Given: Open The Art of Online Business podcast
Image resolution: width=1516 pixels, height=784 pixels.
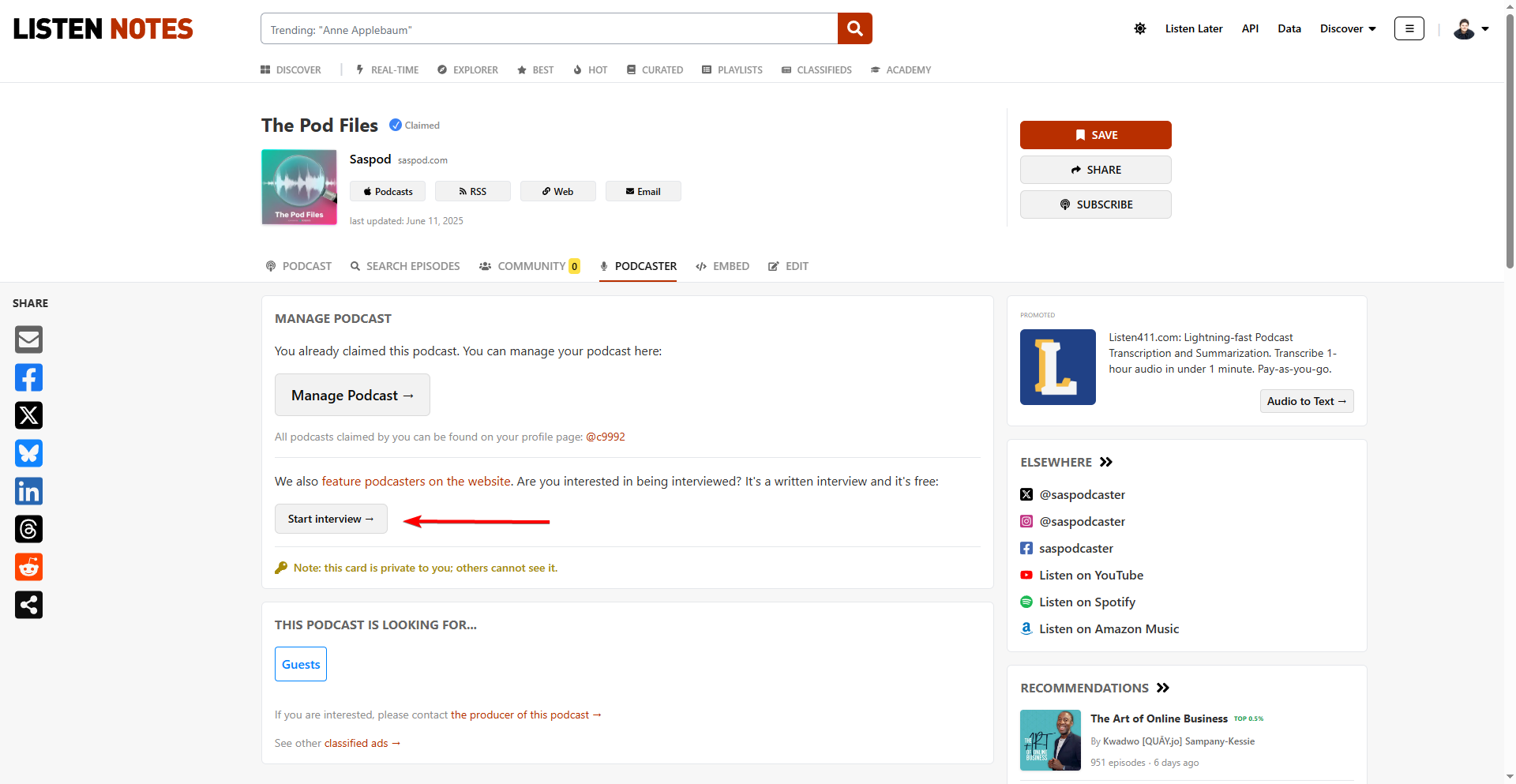Looking at the screenshot, I should click(x=1159, y=718).
